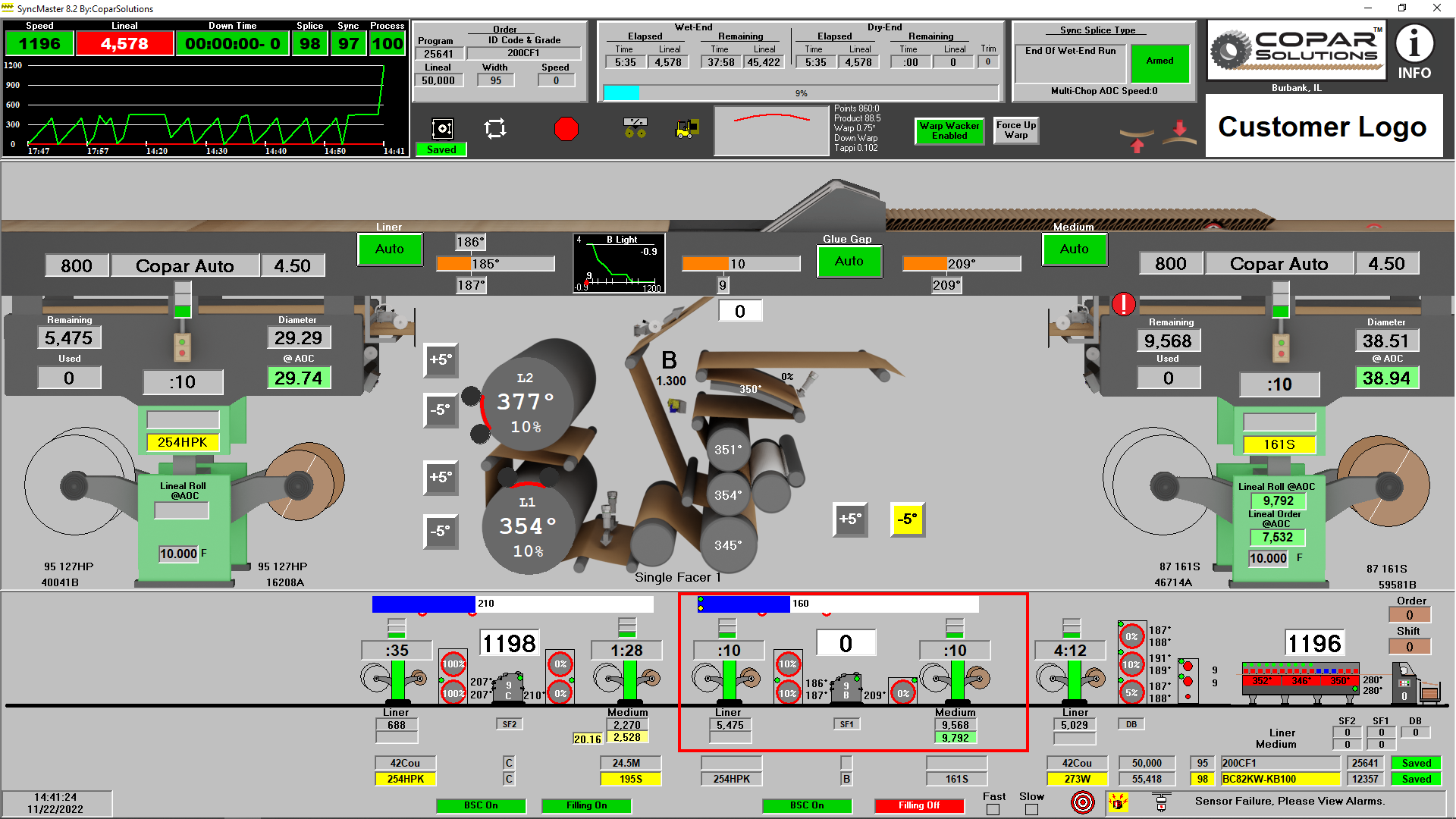
Task: Click the 0% circle right of SF1
Action: (903, 693)
